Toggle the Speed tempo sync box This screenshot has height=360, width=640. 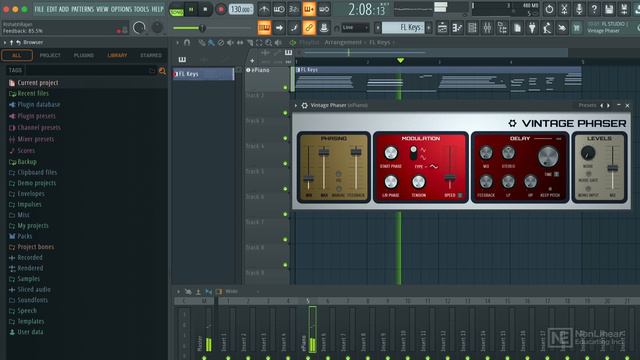pos(460,195)
